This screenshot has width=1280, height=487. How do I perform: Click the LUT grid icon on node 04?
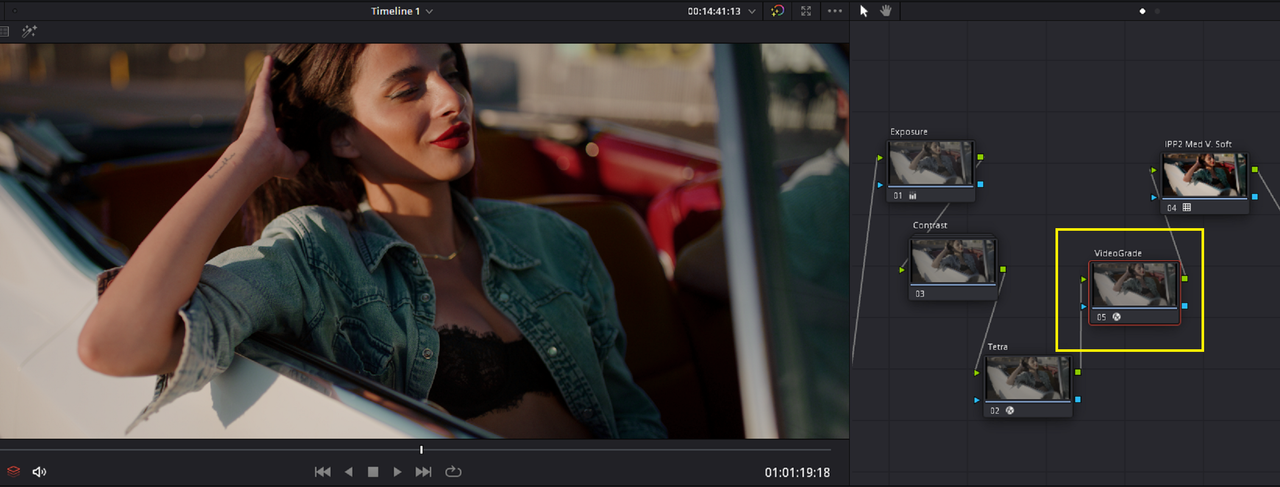(x=1187, y=207)
